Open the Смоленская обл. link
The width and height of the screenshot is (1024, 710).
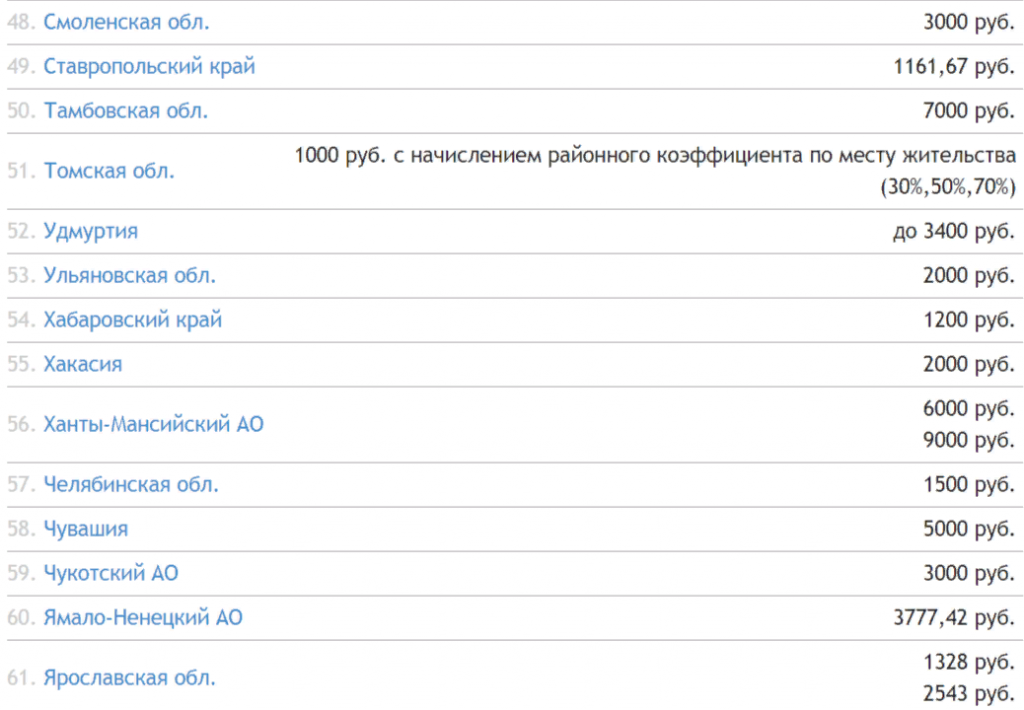(x=127, y=22)
